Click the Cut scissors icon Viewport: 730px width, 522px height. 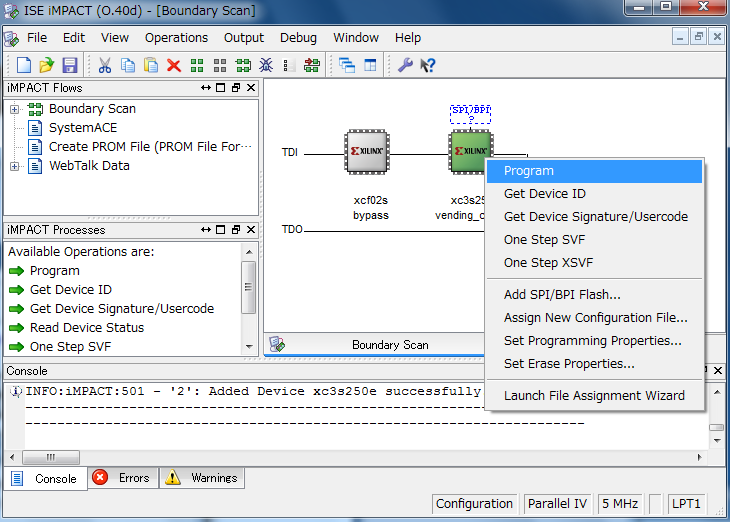point(105,65)
